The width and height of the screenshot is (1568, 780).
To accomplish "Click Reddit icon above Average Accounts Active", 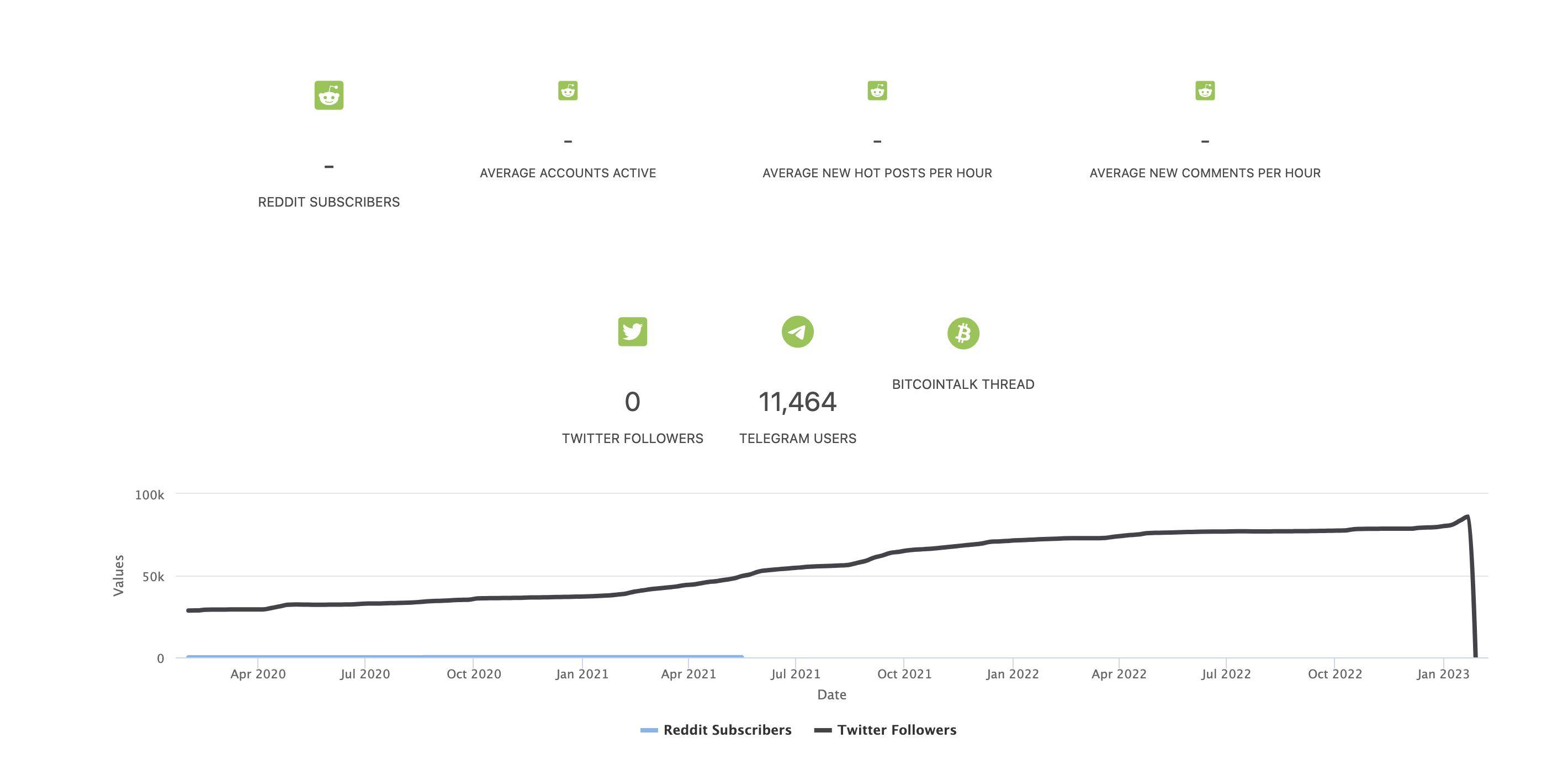I will [568, 91].
